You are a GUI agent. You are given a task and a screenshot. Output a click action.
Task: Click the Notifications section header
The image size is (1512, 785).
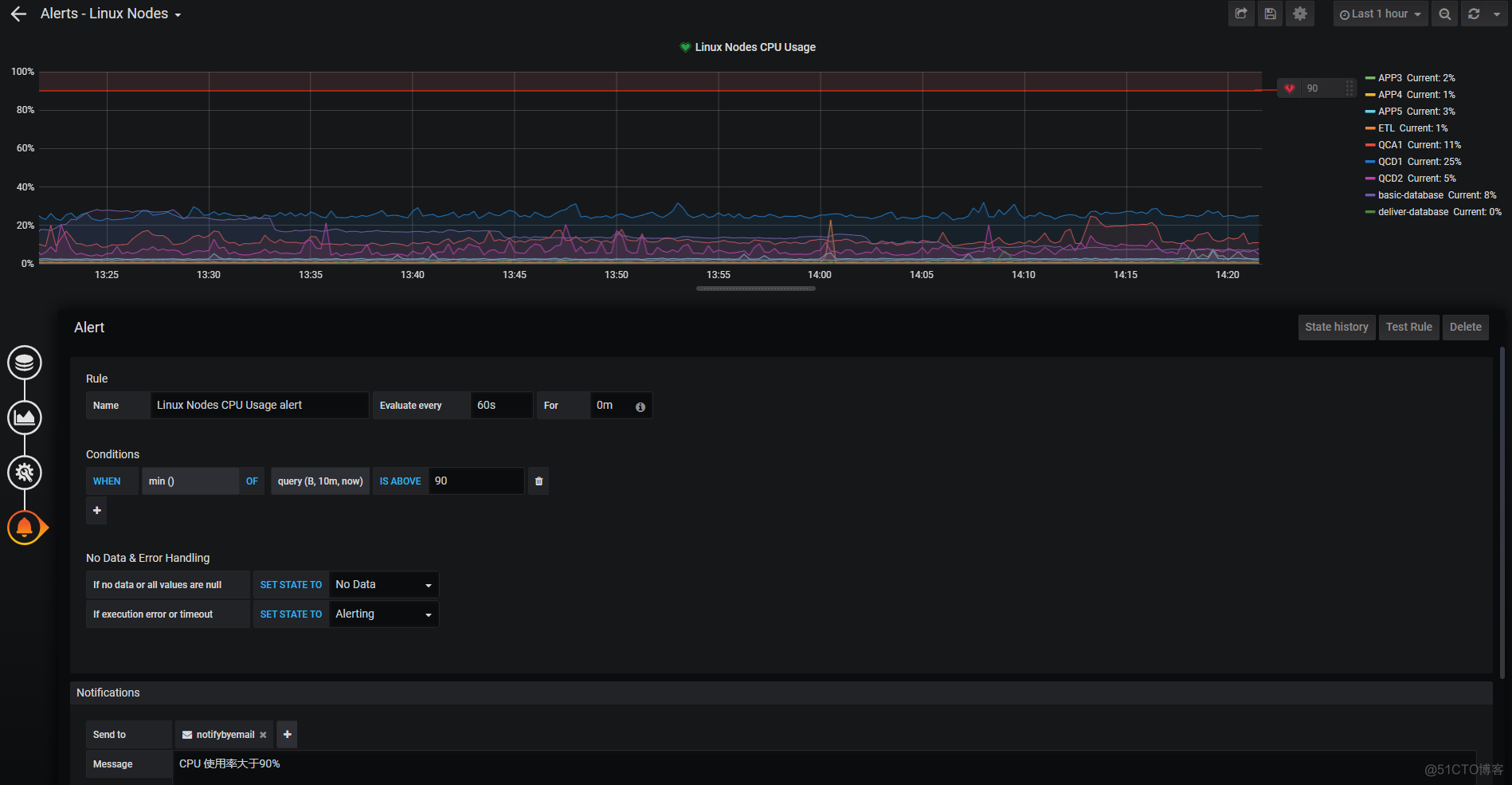[781, 693]
